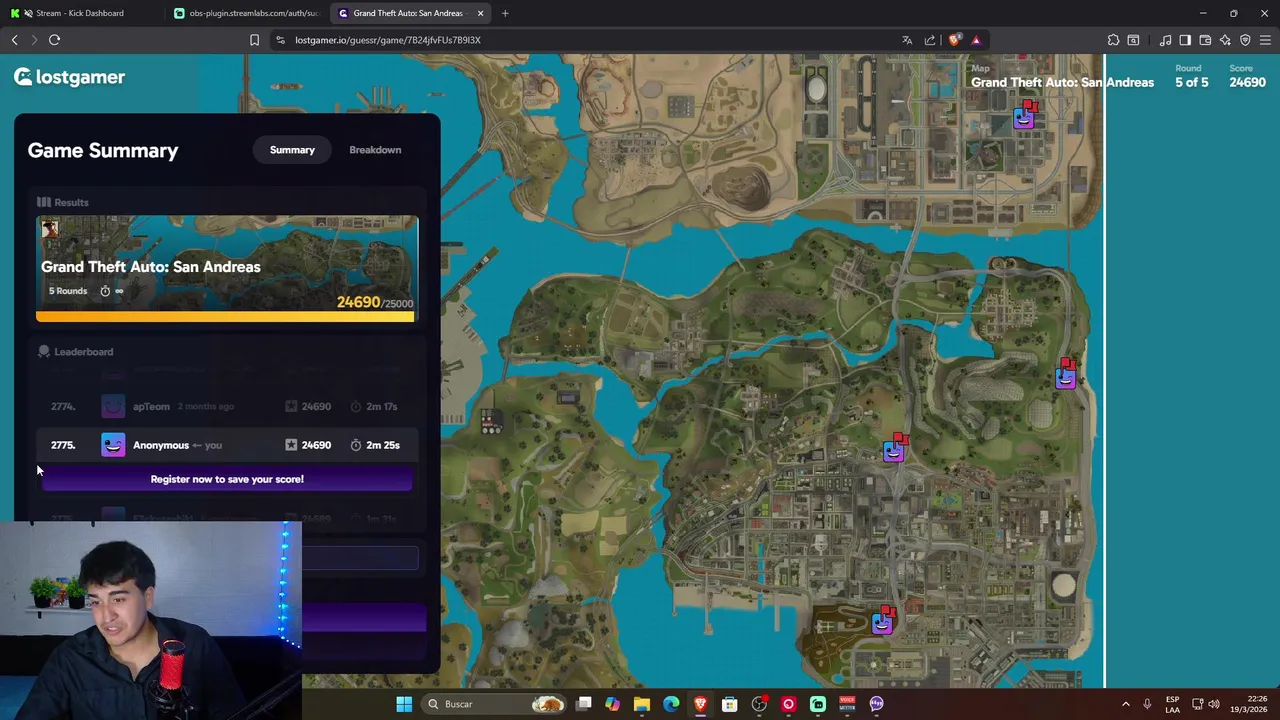1280x720 pixels.
Task: Click the '2m 17s' time value
Action: tap(382, 406)
